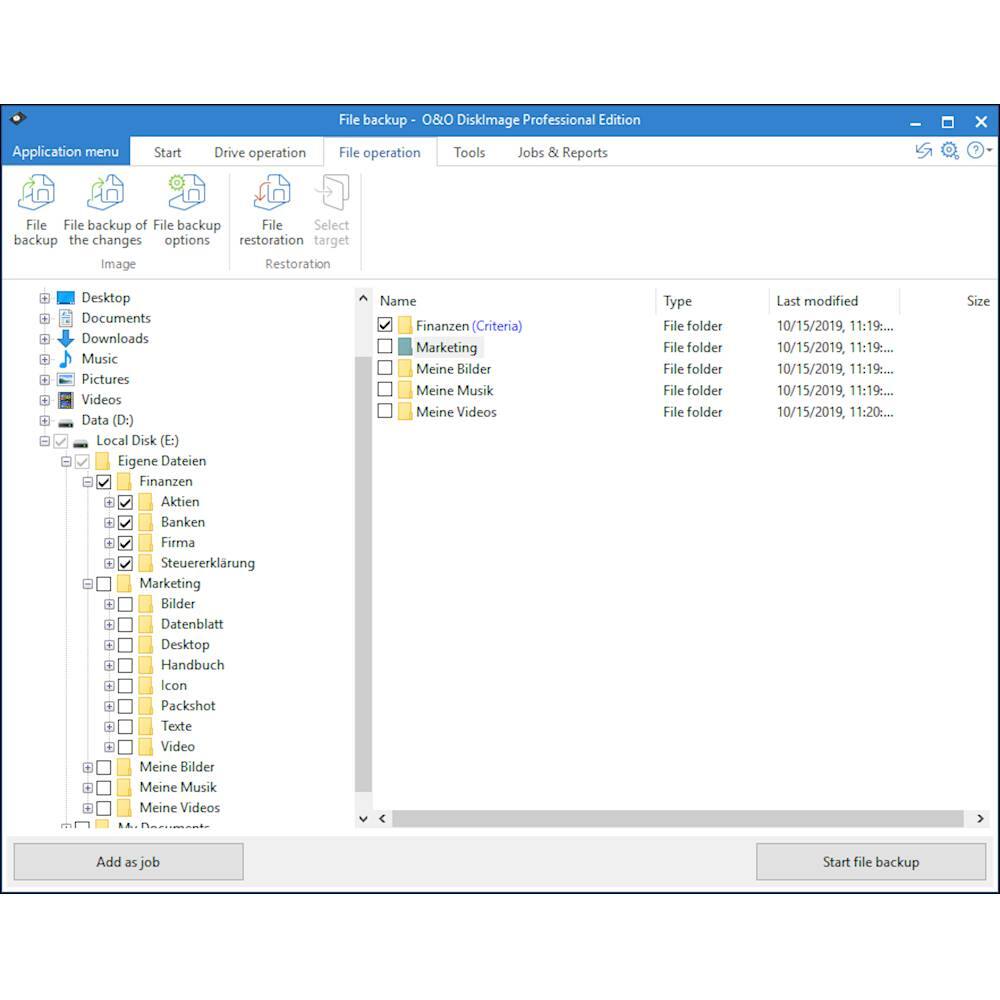Screen dimensions: 1000x1000
Task: Check the Marketing checkbox in the tree
Action: (x=104, y=584)
